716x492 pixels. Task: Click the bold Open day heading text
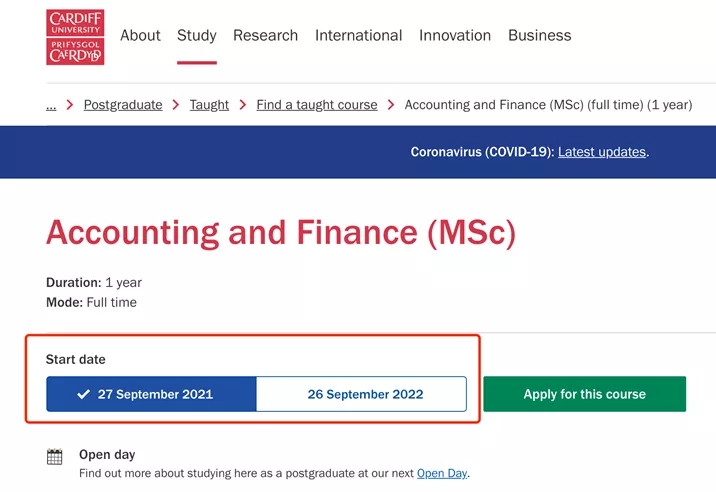[x=107, y=455]
